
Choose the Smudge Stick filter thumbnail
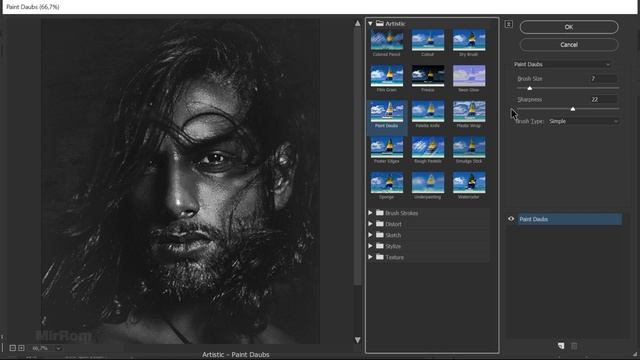point(469,147)
